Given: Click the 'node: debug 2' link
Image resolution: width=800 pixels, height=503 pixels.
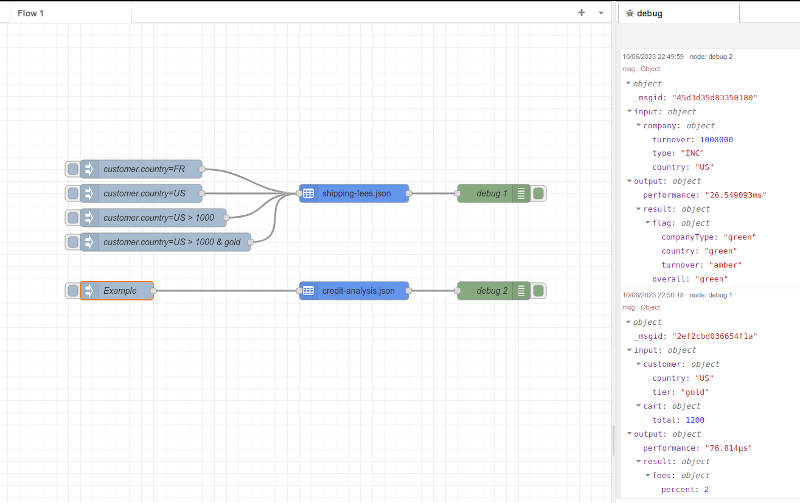Looking at the screenshot, I should [x=711, y=57].
